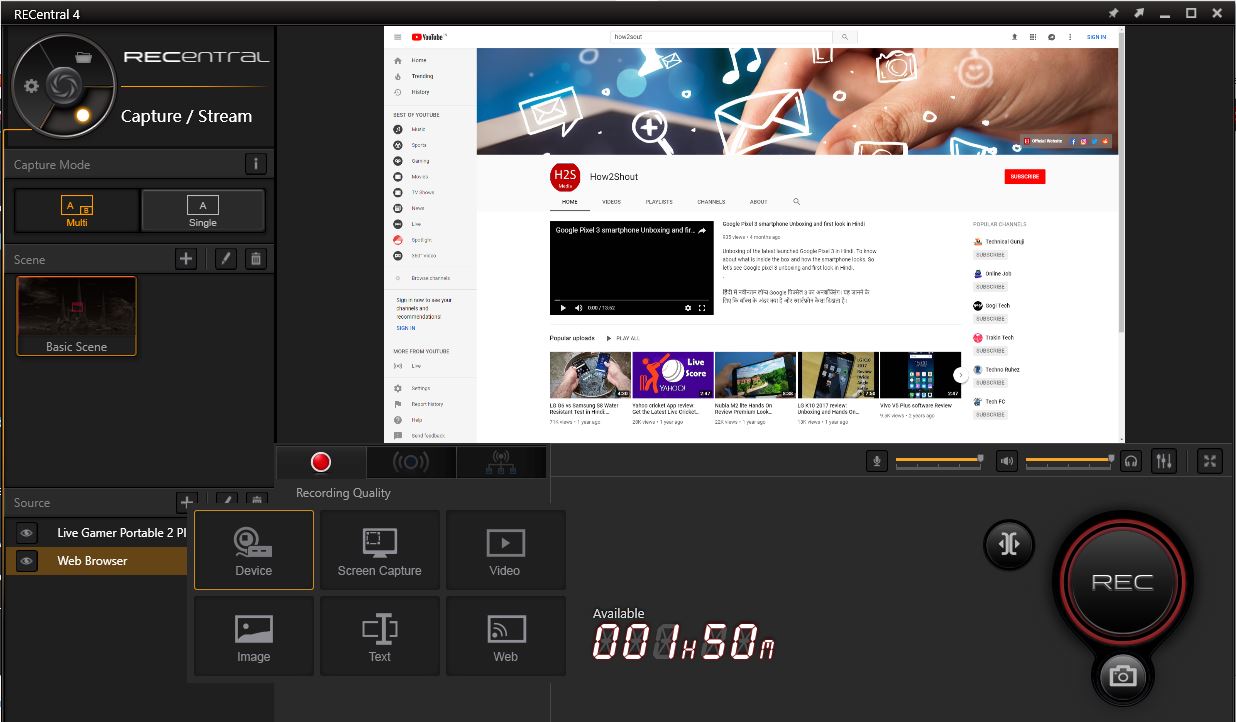Adjust the speaker volume slider
Screen dimensions: 1236x722
point(1070,460)
